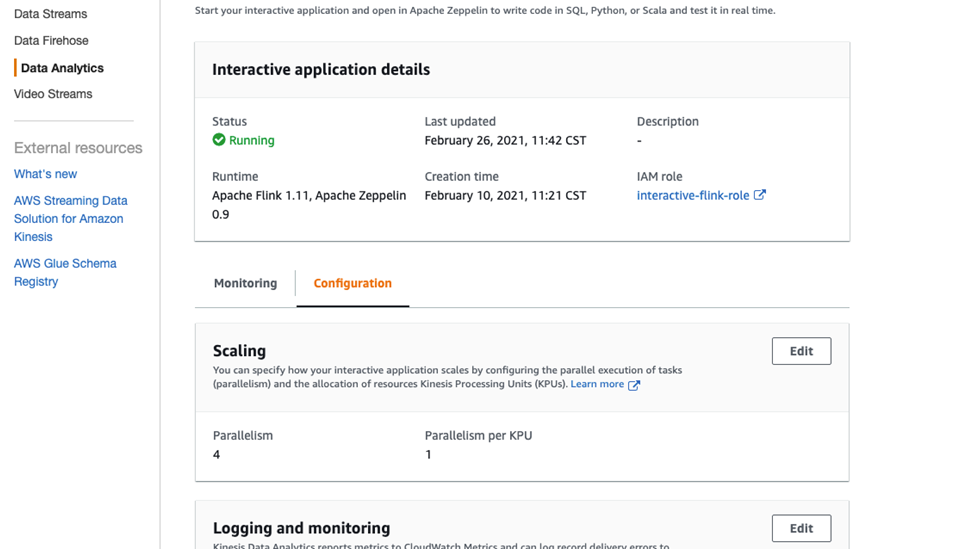Screen dimensions: 979x551
Task: Click external-link icon beside interactive-flink-role
Action: click(760, 196)
